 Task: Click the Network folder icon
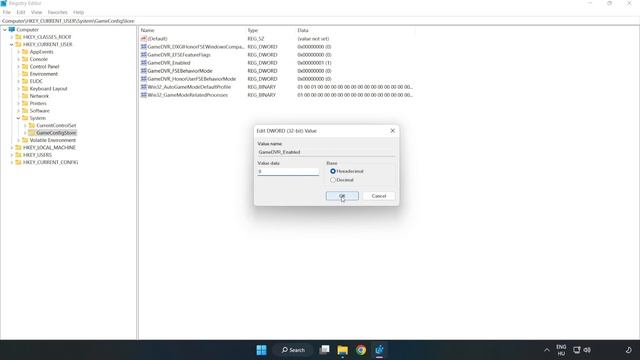25,96
